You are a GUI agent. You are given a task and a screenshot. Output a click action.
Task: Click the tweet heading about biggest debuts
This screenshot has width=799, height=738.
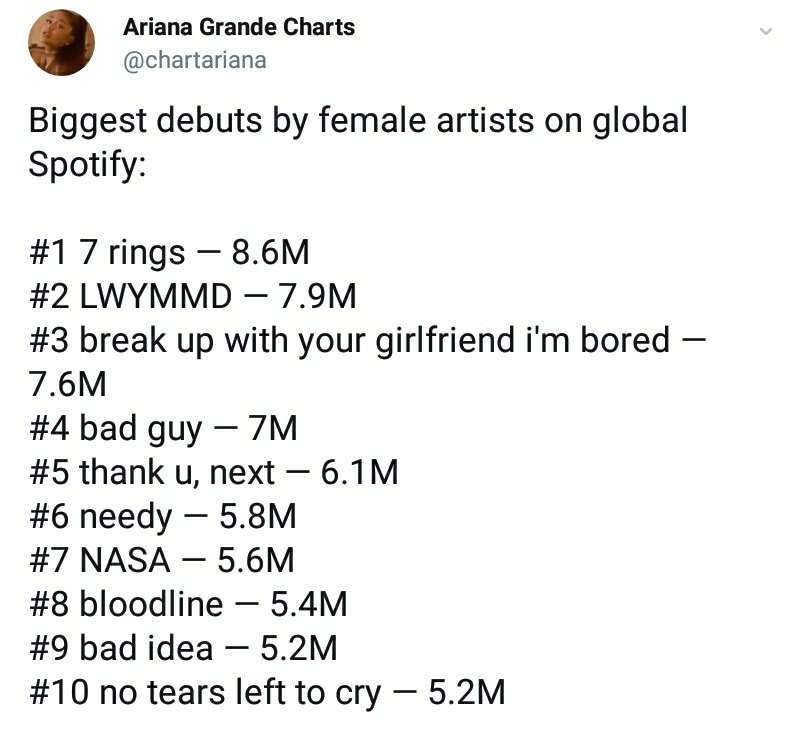pyautogui.click(x=358, y=142)
